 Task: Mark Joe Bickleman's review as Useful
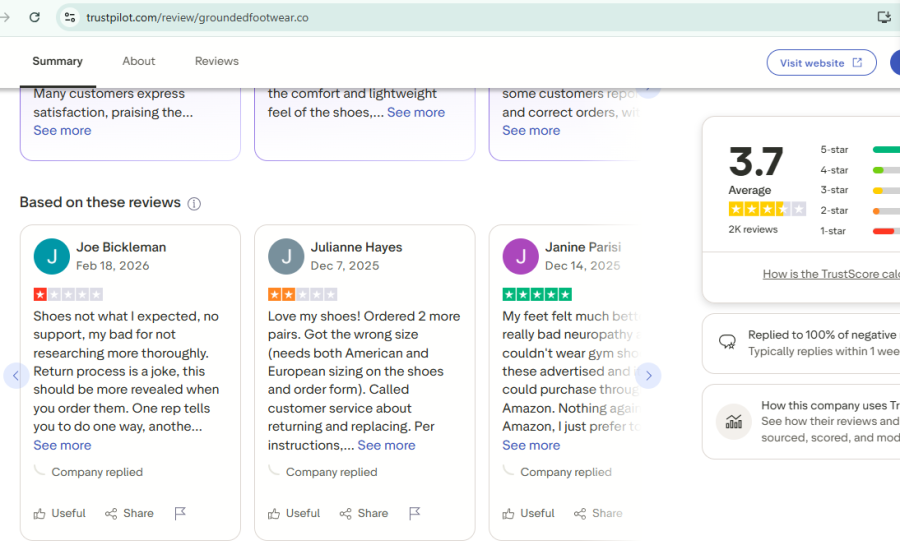tap(59, 513)
